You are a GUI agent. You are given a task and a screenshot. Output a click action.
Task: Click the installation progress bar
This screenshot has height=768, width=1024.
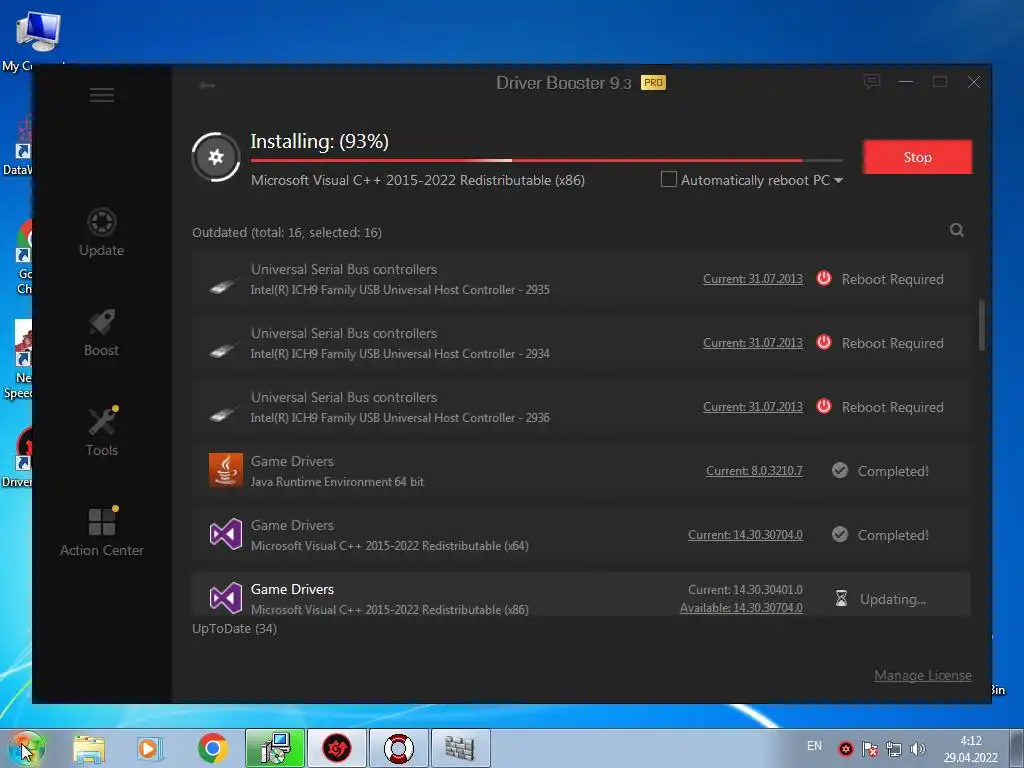pos(547,160)
